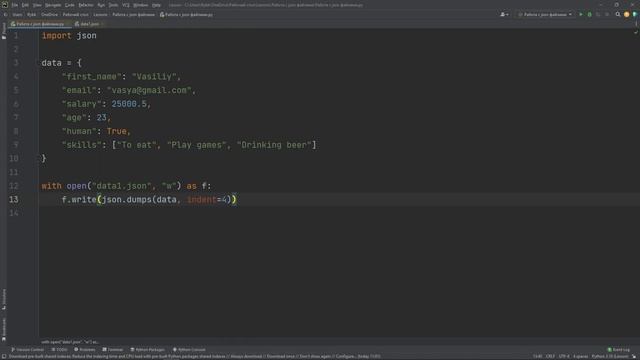This screenshot has height=360, width=640.
Task: Open the Bookmarks tool window sidebar
Action: tap(4, 329)
